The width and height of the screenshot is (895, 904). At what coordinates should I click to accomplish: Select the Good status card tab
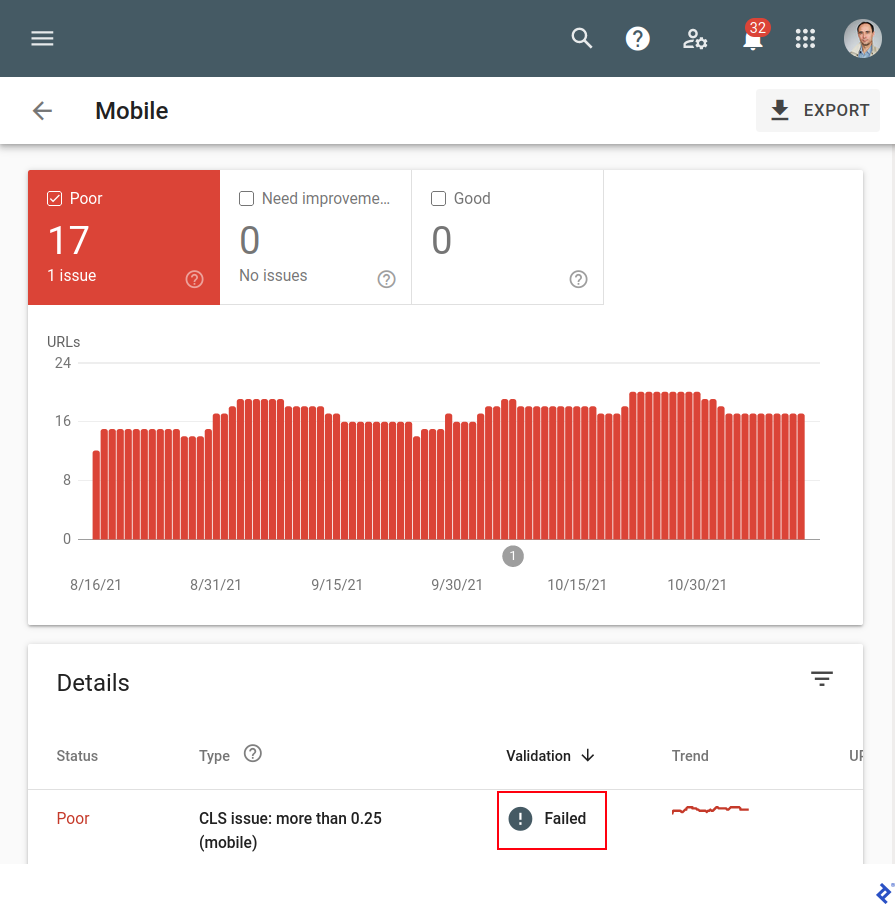(x=507, y=237)
